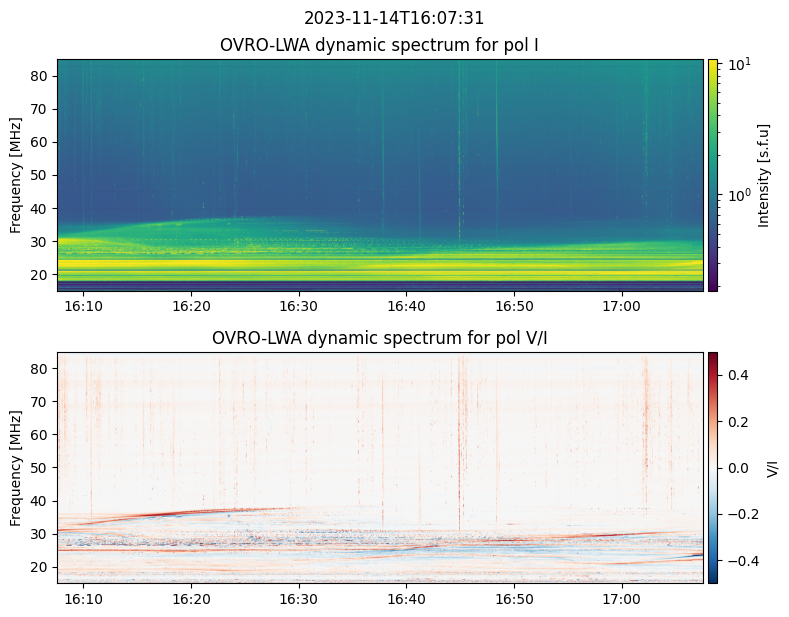The width and height of the screenshot is (789, 617).
Task: Click the 16:50 tick under bottom plot
Action: click(513, 599)
